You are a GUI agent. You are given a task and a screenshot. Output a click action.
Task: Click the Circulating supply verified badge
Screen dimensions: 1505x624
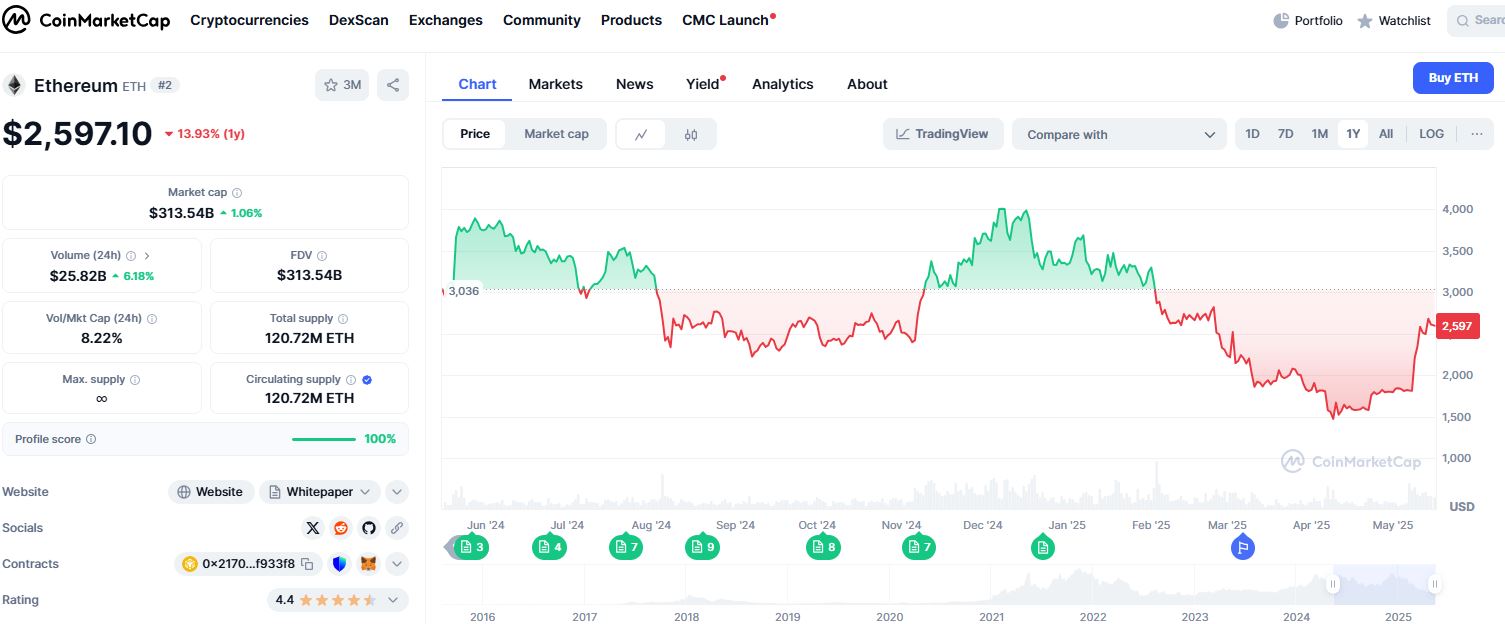367,380
